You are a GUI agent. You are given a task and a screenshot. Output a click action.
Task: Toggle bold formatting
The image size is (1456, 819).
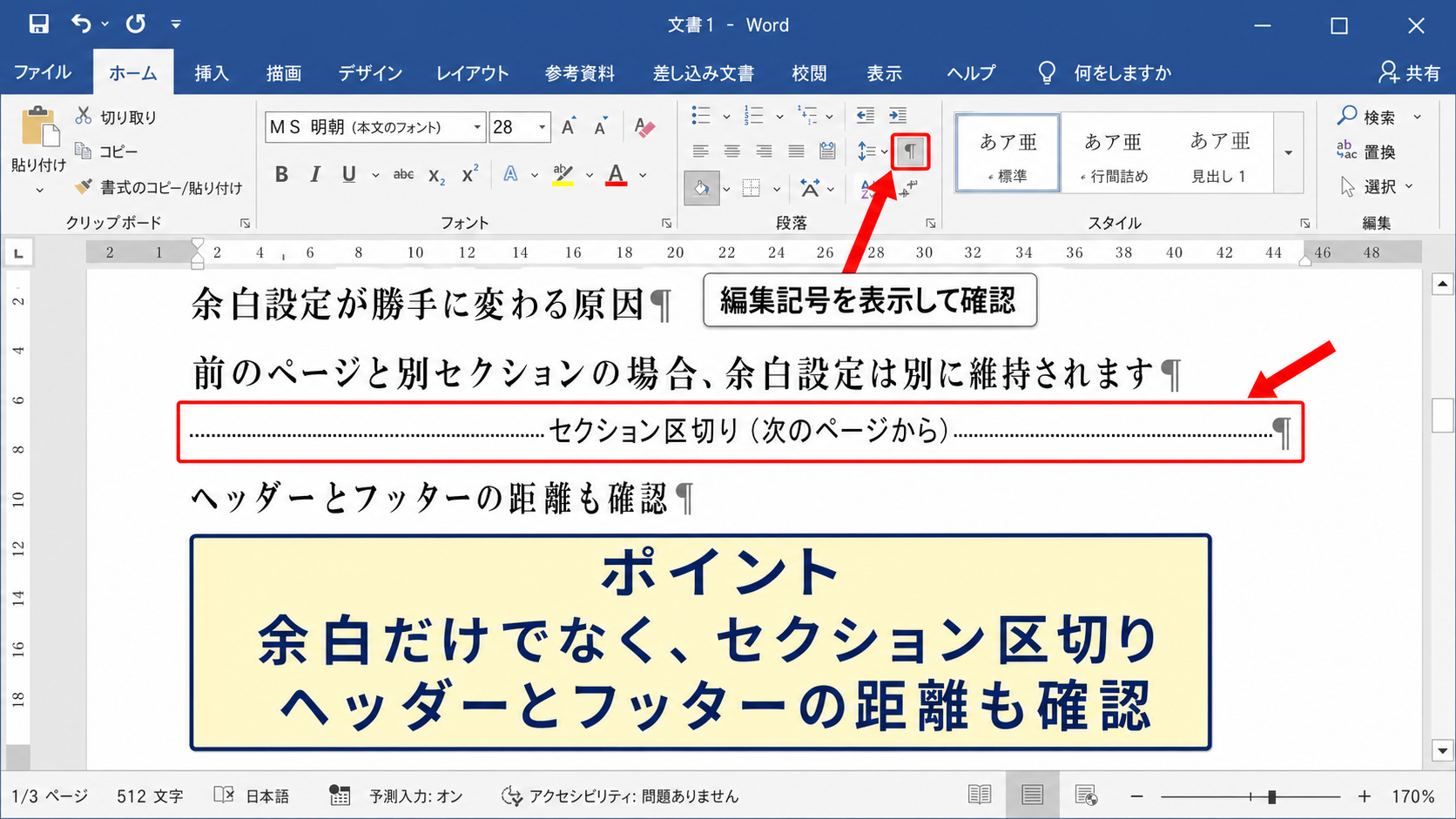pos(281,174)
